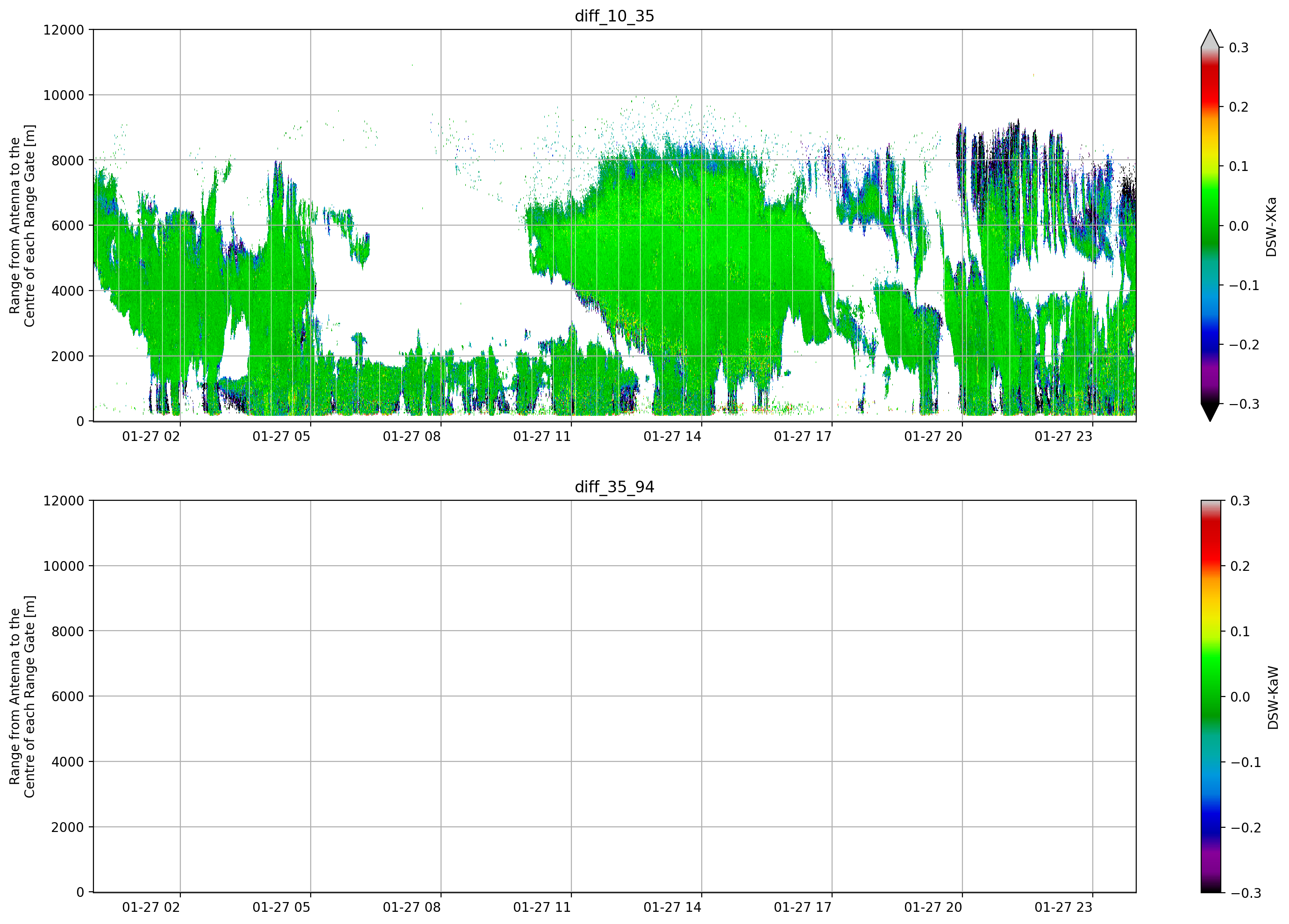The height and width of the screenshot is (924, 1289).
Task: Click the −0.1 tick label on DSW-KaW colorbar
Action: tap(1246, 763)
